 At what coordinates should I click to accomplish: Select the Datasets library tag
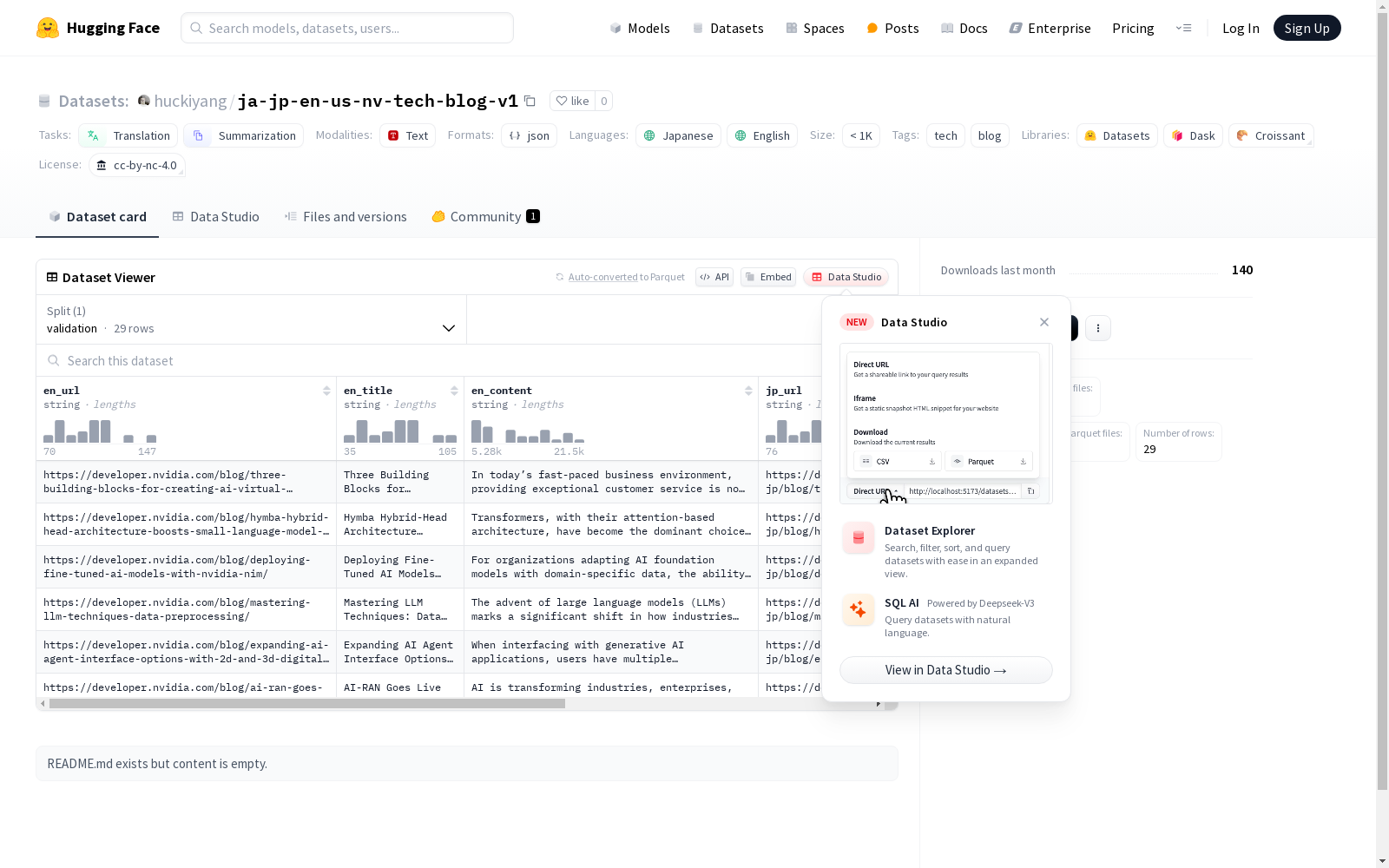pos(1117,135)
